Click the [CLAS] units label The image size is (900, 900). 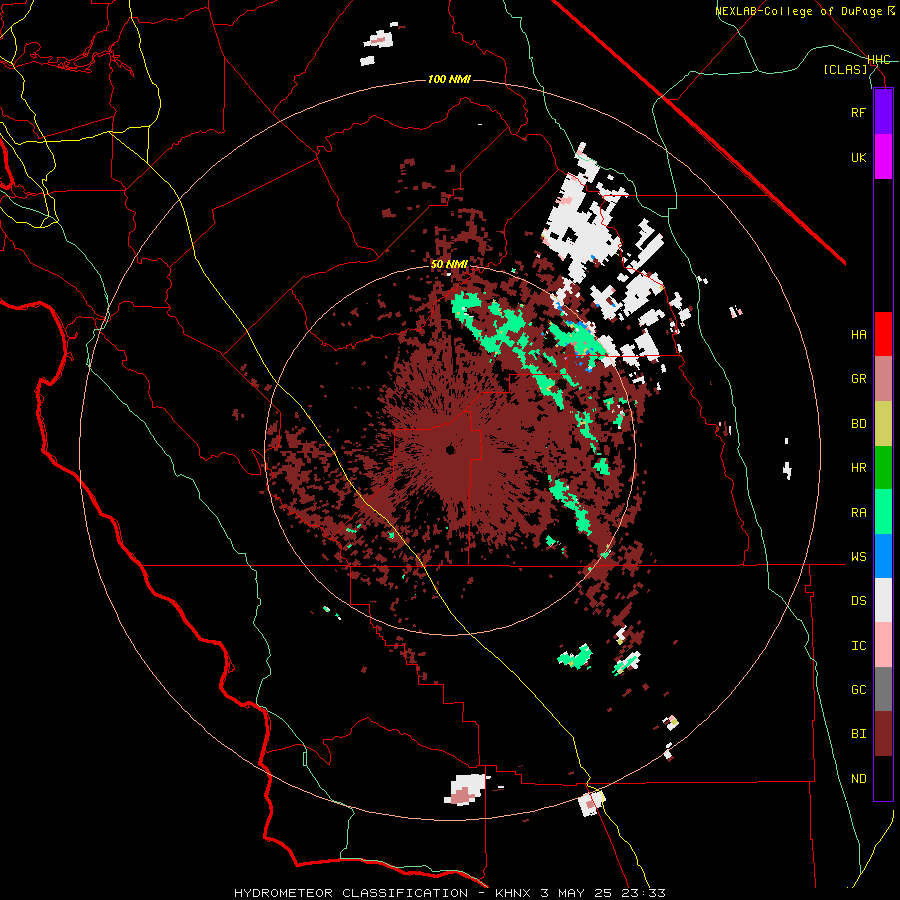tap(845, 69)
